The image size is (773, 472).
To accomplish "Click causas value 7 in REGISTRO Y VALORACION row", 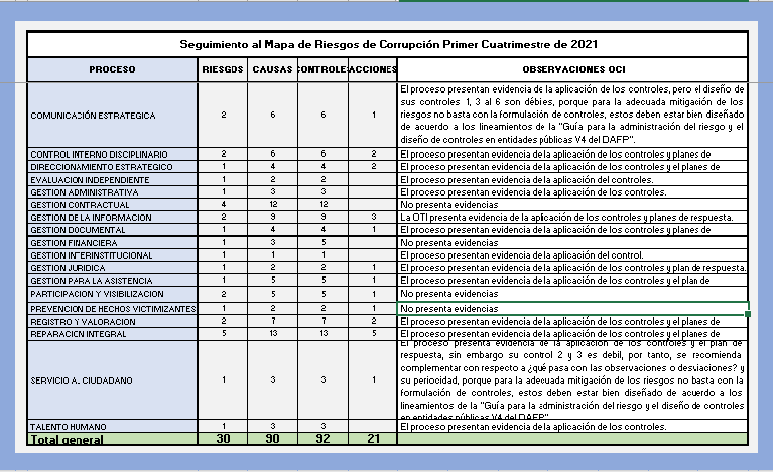I will [x=273, y=321].
